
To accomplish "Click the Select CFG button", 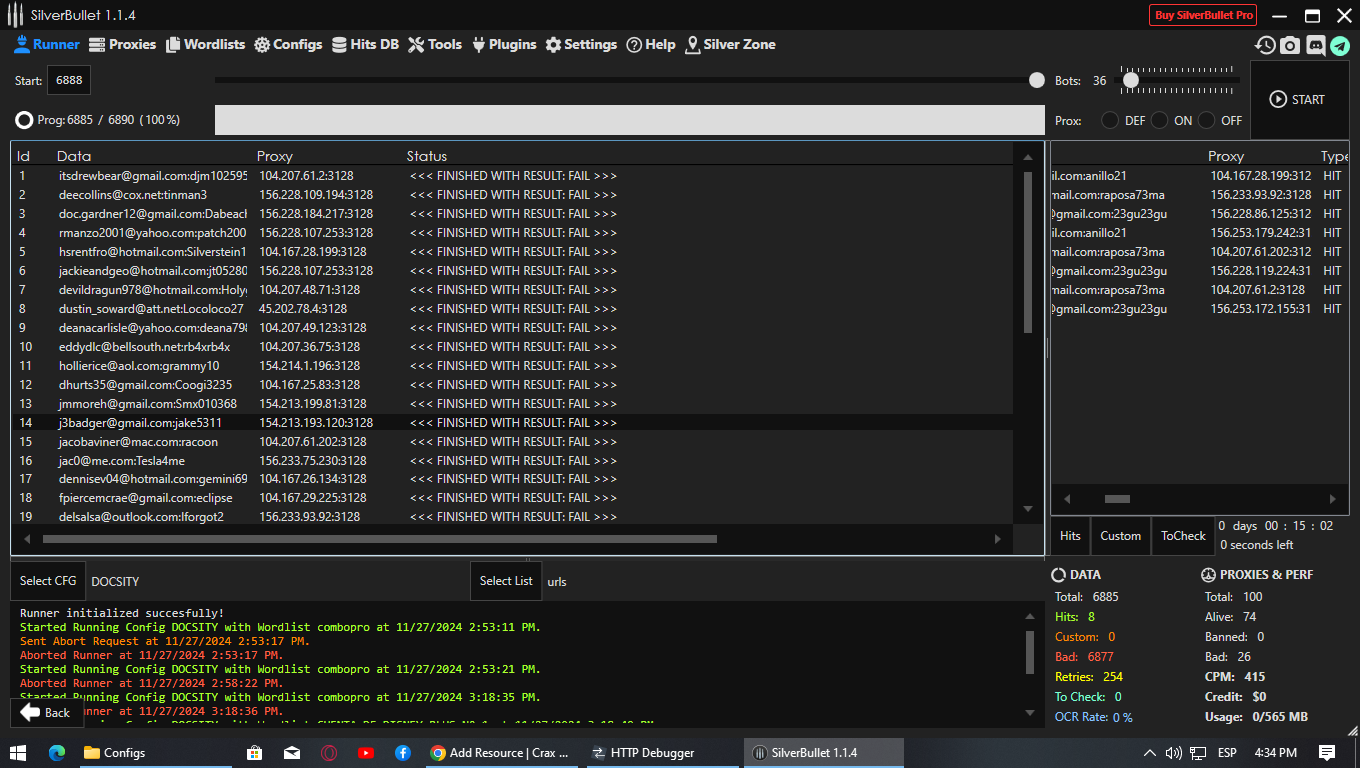I will (x=48, y=581).
